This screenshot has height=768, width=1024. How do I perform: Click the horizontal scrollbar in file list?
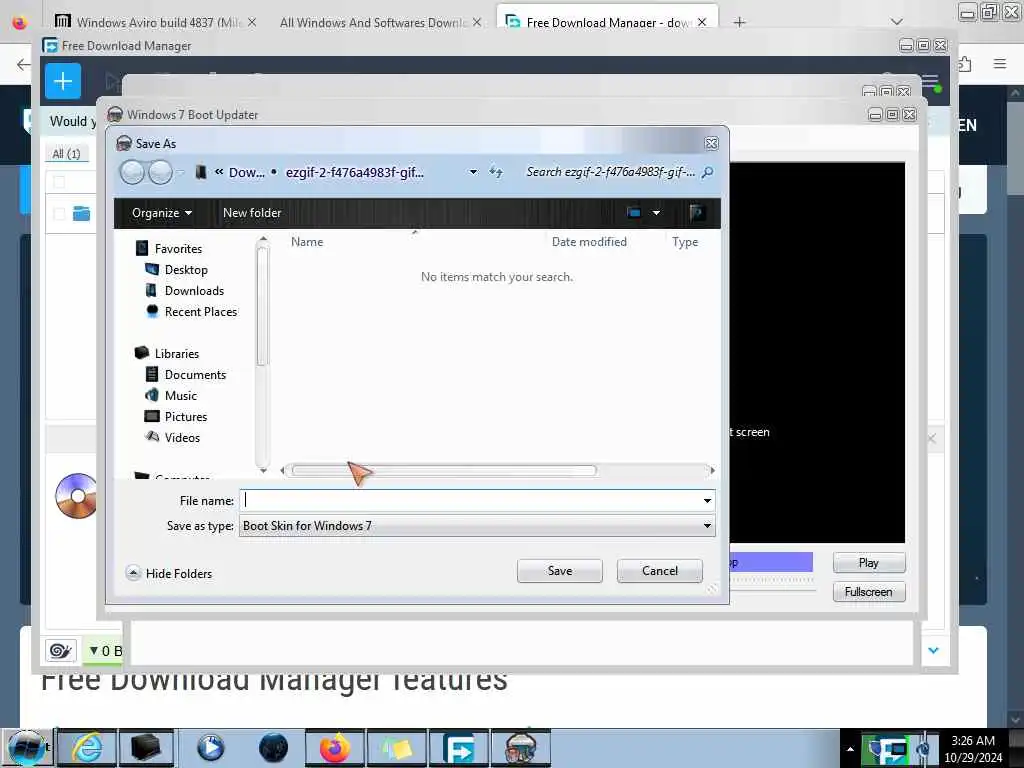(444, 470)
